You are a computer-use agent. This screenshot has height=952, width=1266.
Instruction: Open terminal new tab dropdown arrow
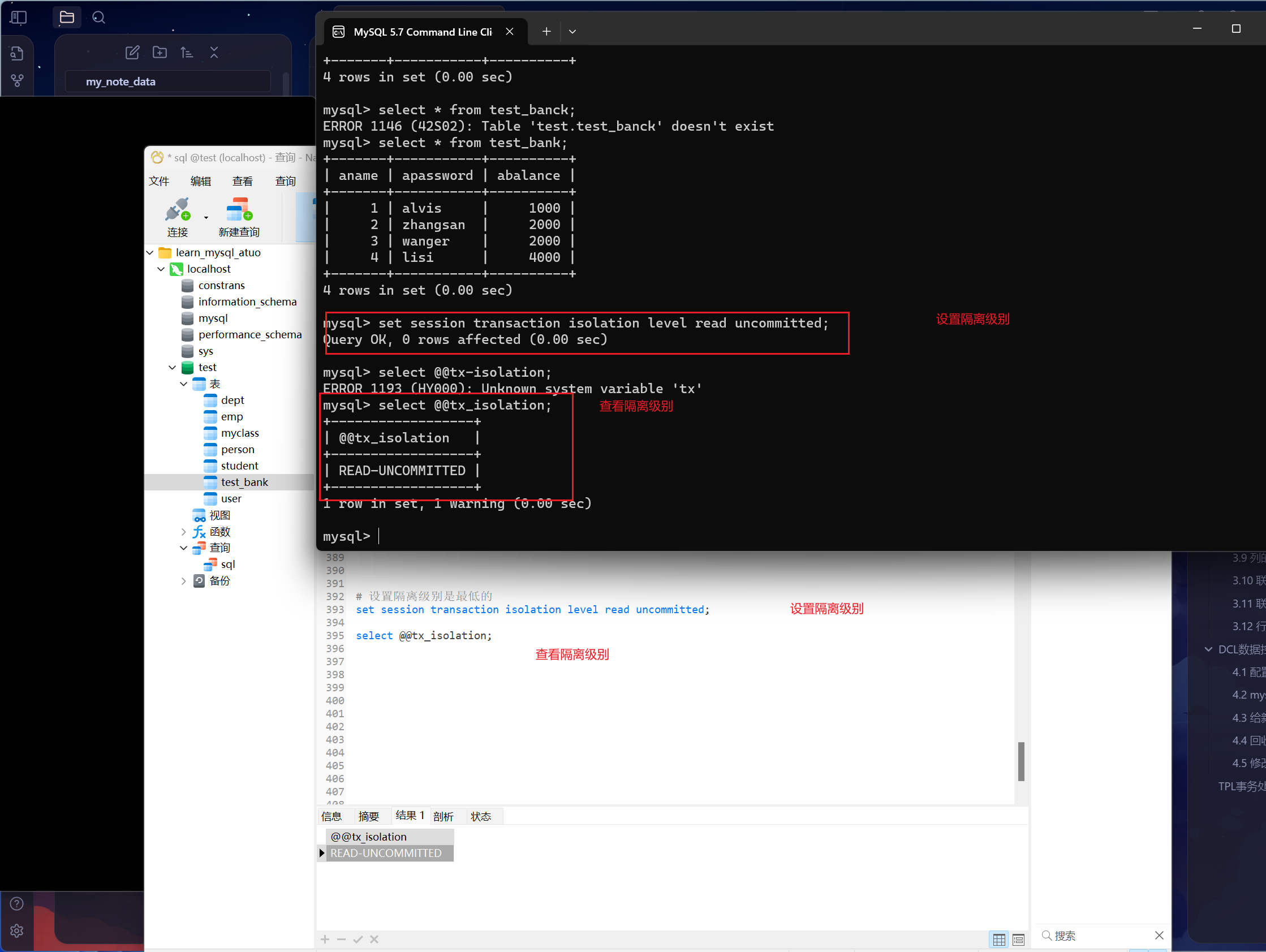[x=572, y=32]
